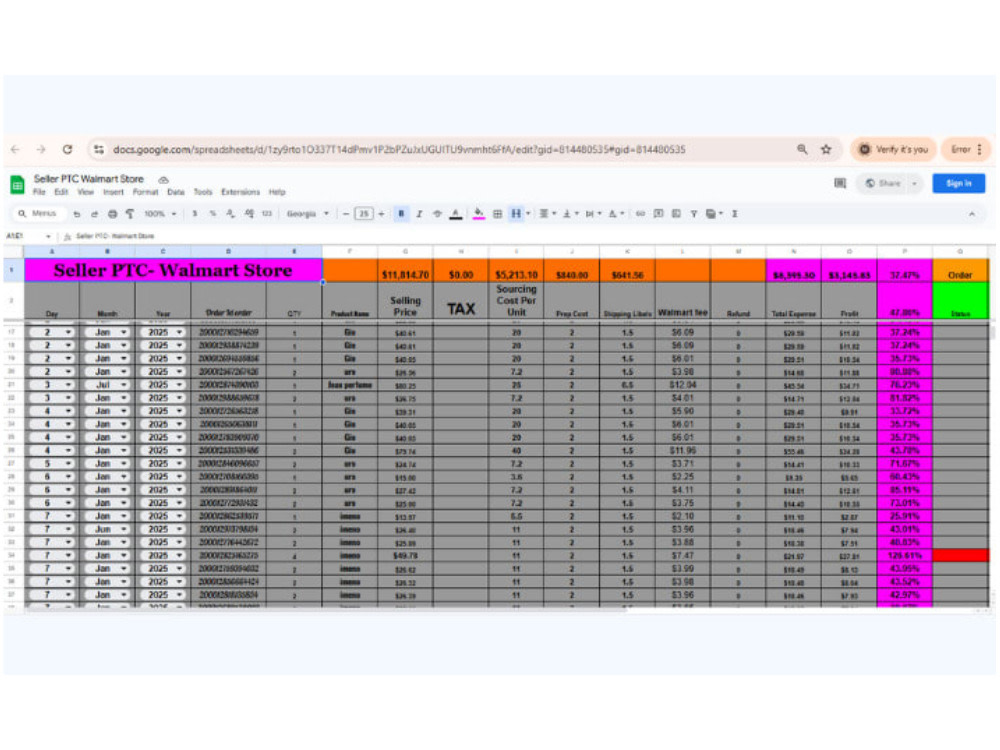Reload the browser page
Screen dimensions: 1000x750
tap(67, 149)
